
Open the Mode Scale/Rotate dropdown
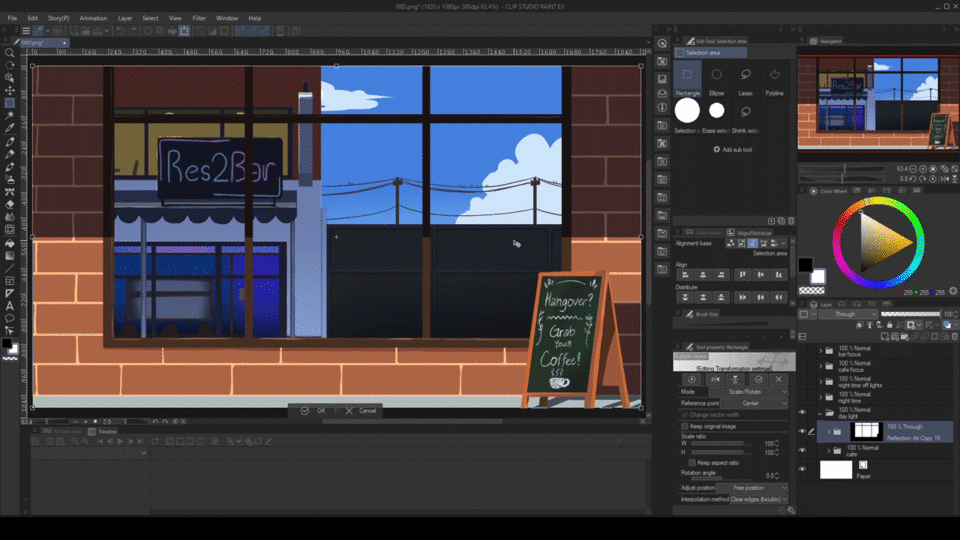tap(750, 391)
